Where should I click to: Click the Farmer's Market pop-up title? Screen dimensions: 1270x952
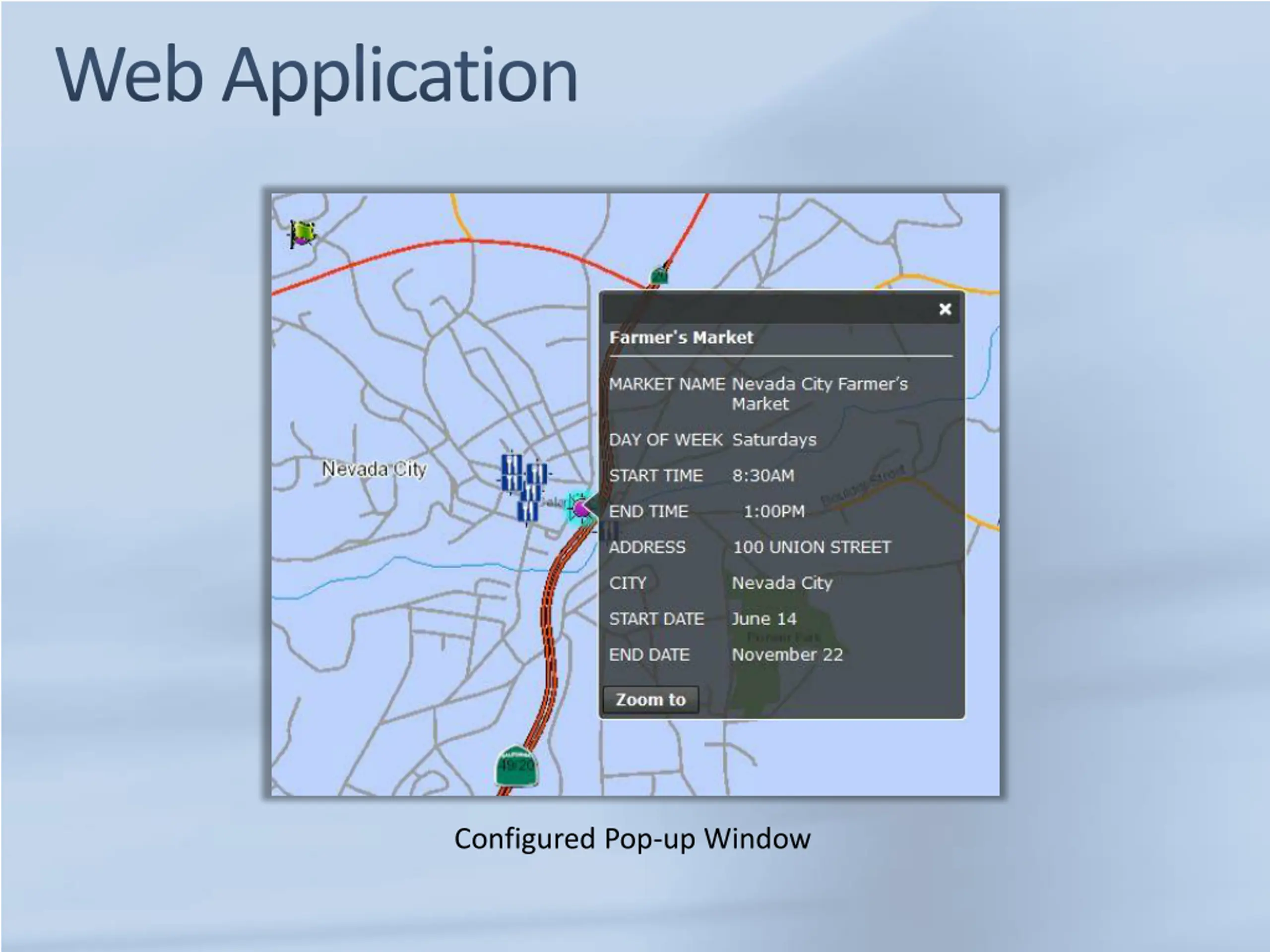[x=681, y=338]
